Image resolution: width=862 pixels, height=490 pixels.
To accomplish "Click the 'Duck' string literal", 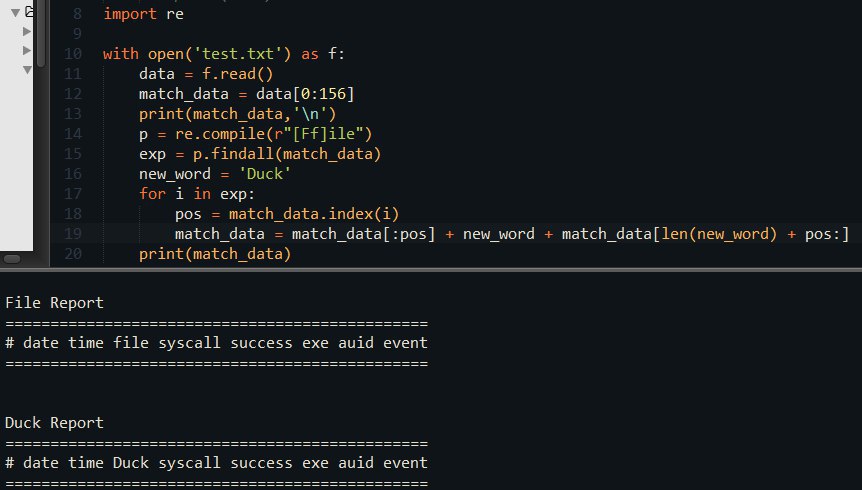I will coord(265,174).
